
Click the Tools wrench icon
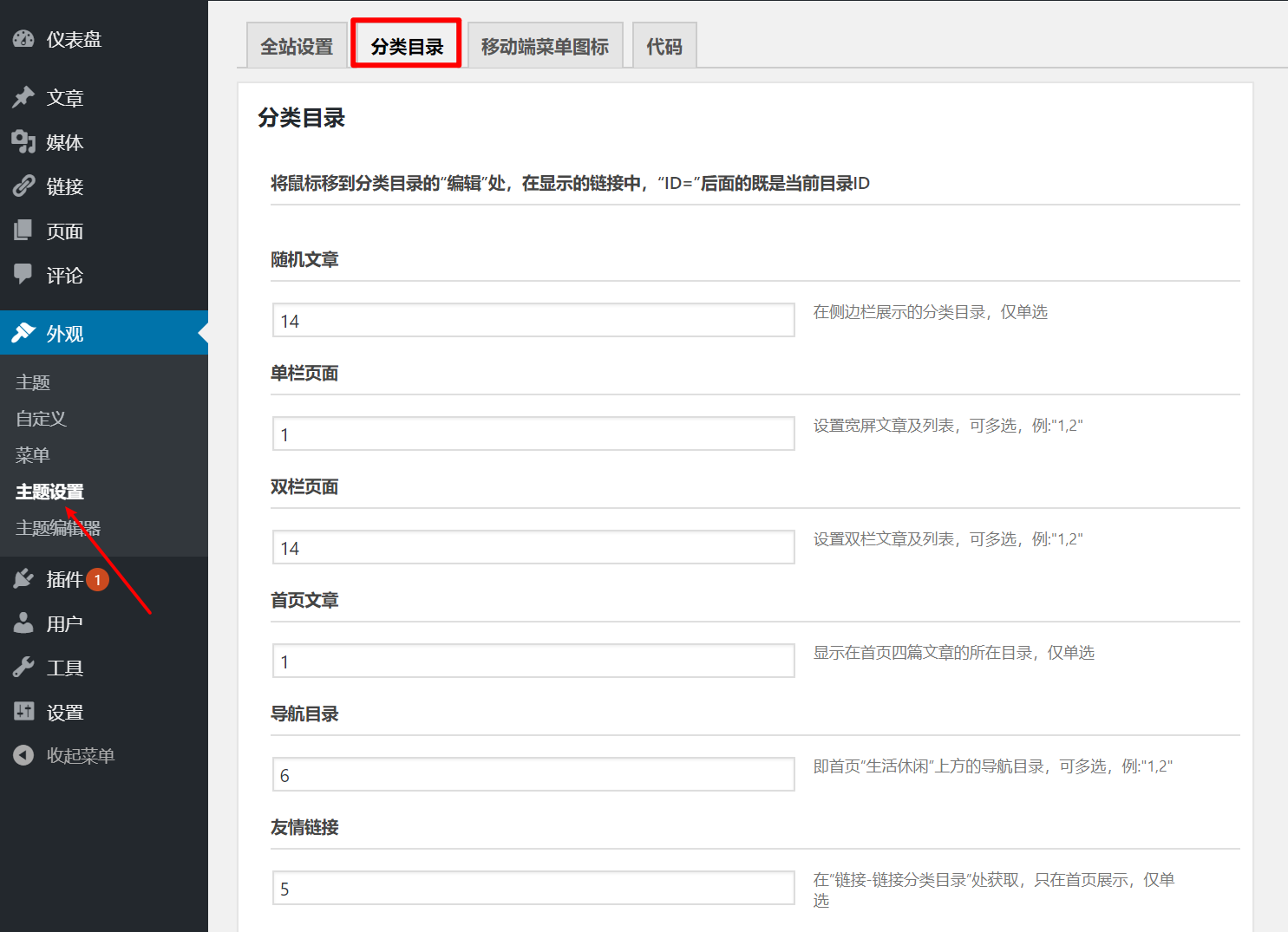tap(23, 668)
